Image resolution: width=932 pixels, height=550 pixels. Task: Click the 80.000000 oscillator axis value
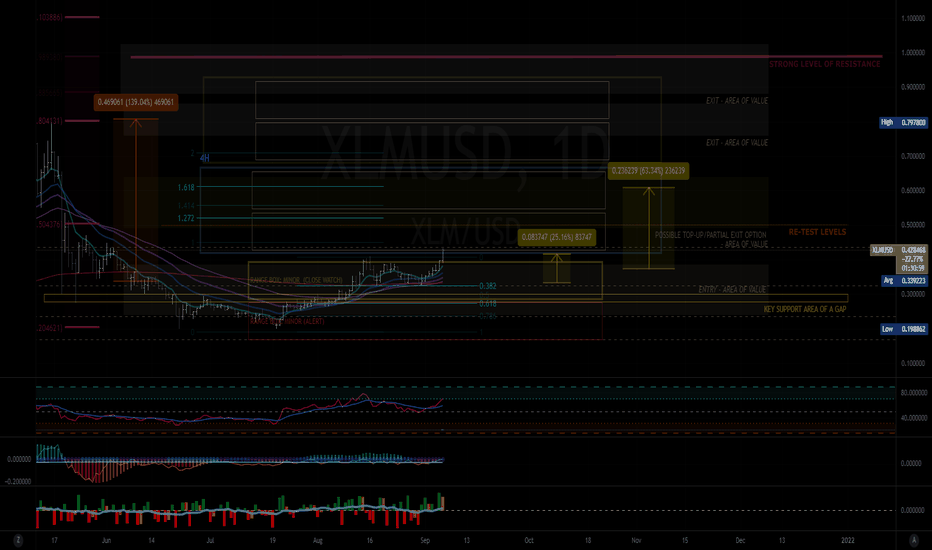[914, 393]
